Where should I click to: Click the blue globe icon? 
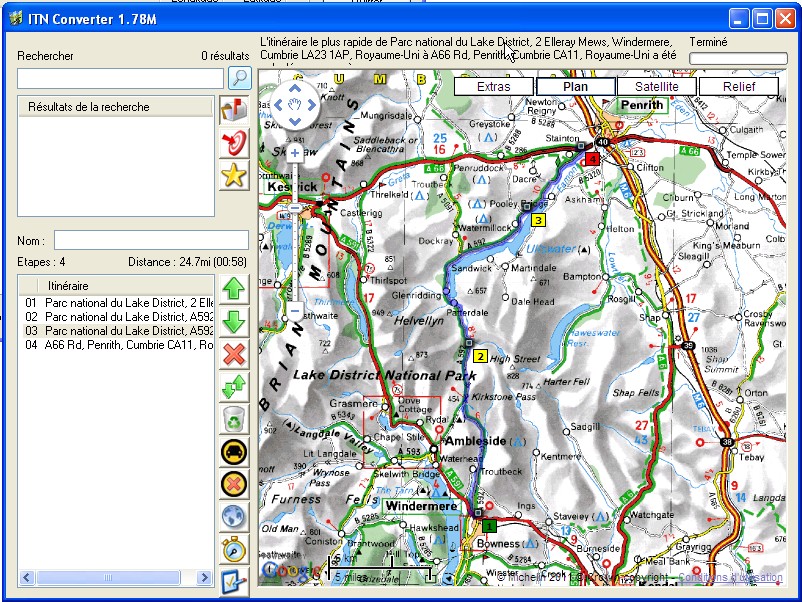[234, 517]
